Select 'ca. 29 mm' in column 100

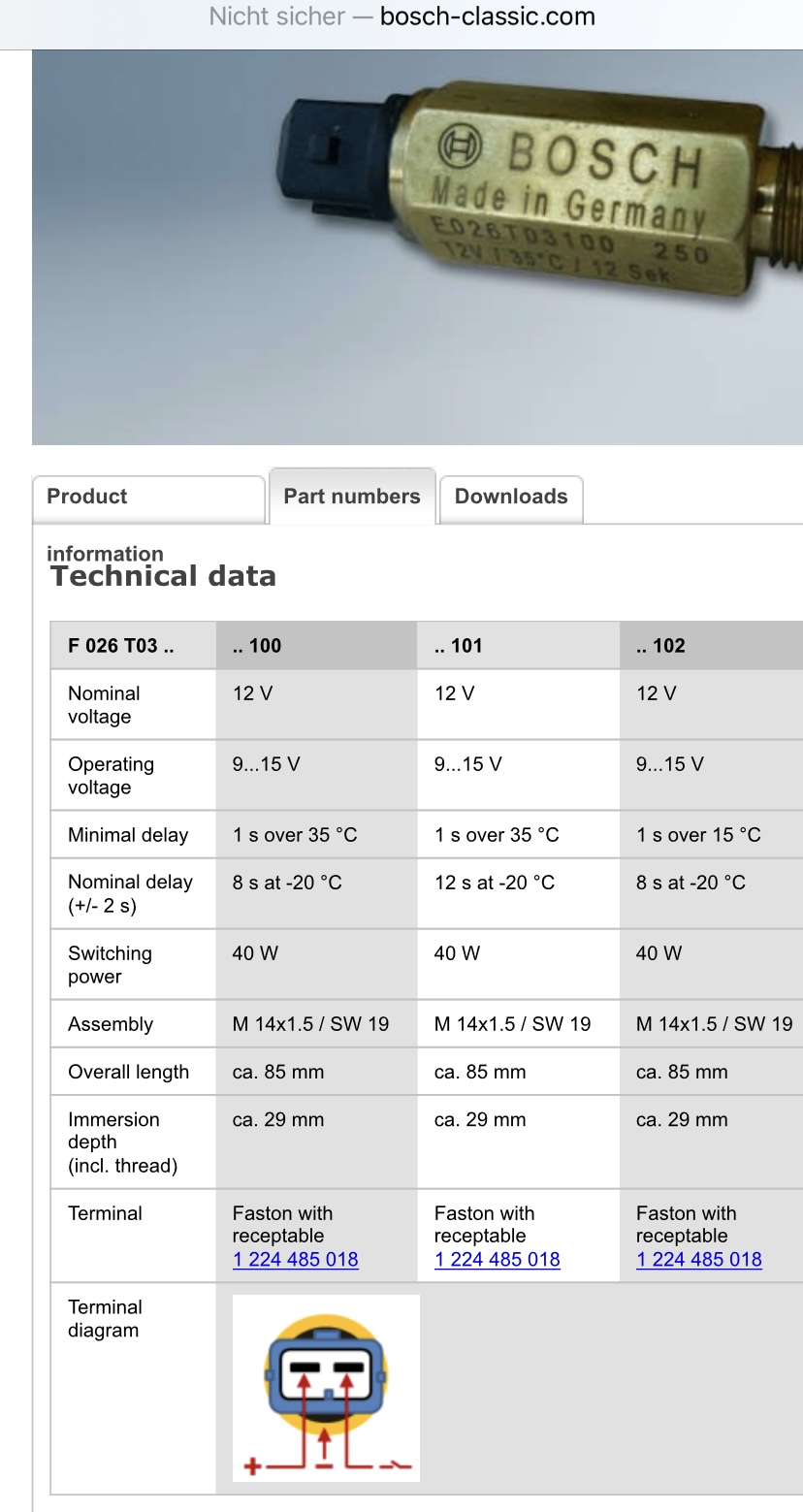[x=278, y=1119]
